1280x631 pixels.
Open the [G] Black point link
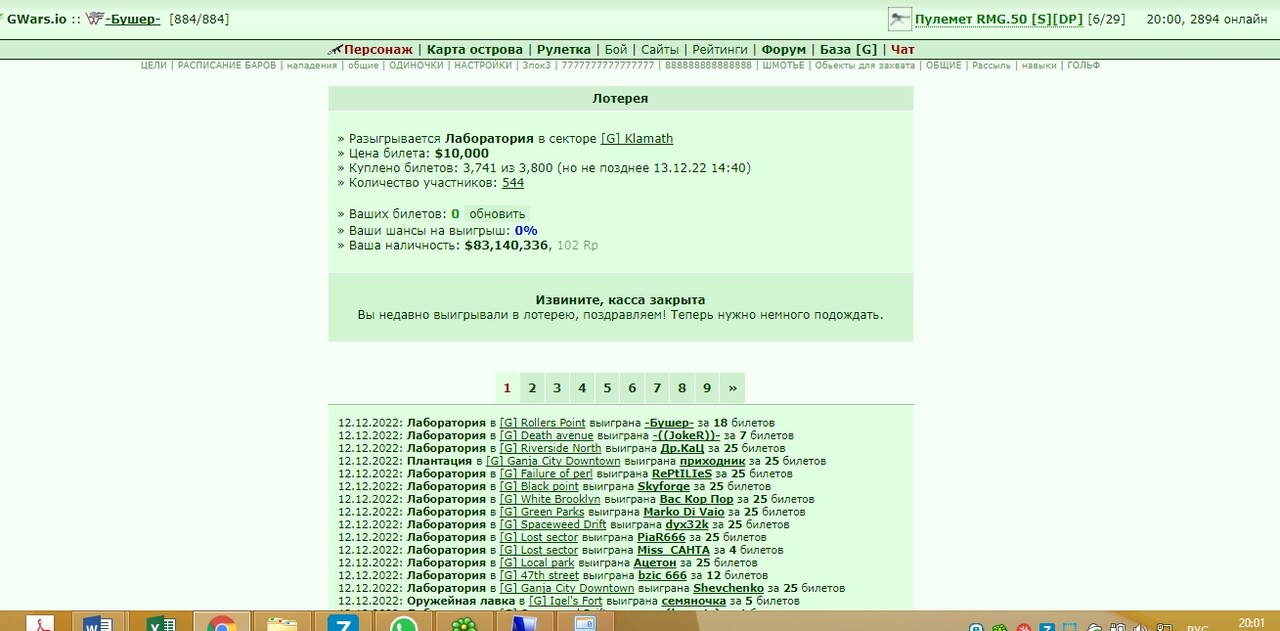coord(540,486)
